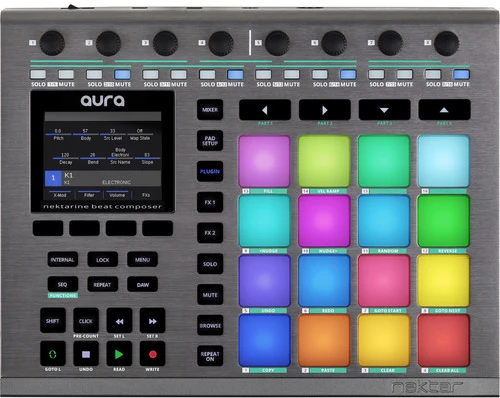Screen dimensions: 500x398
Task: Select the up arrow Part 4 button
Action: tap(444, 110)
